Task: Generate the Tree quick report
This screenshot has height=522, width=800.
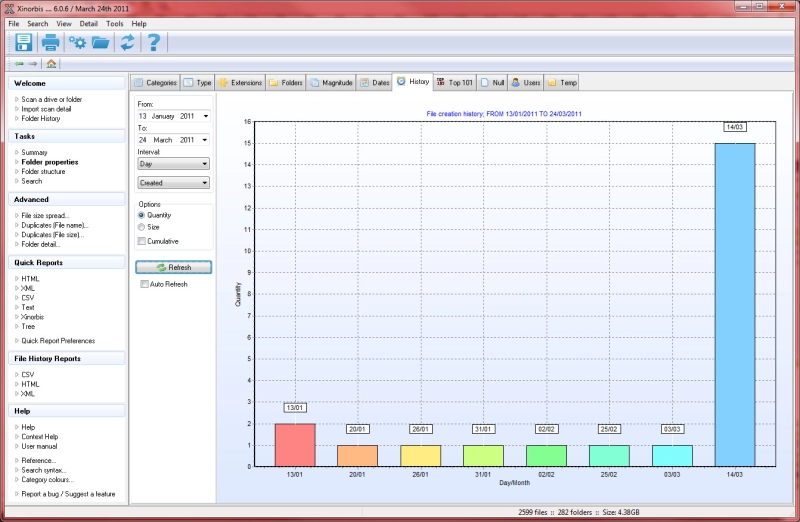Action: pos(28,327)
